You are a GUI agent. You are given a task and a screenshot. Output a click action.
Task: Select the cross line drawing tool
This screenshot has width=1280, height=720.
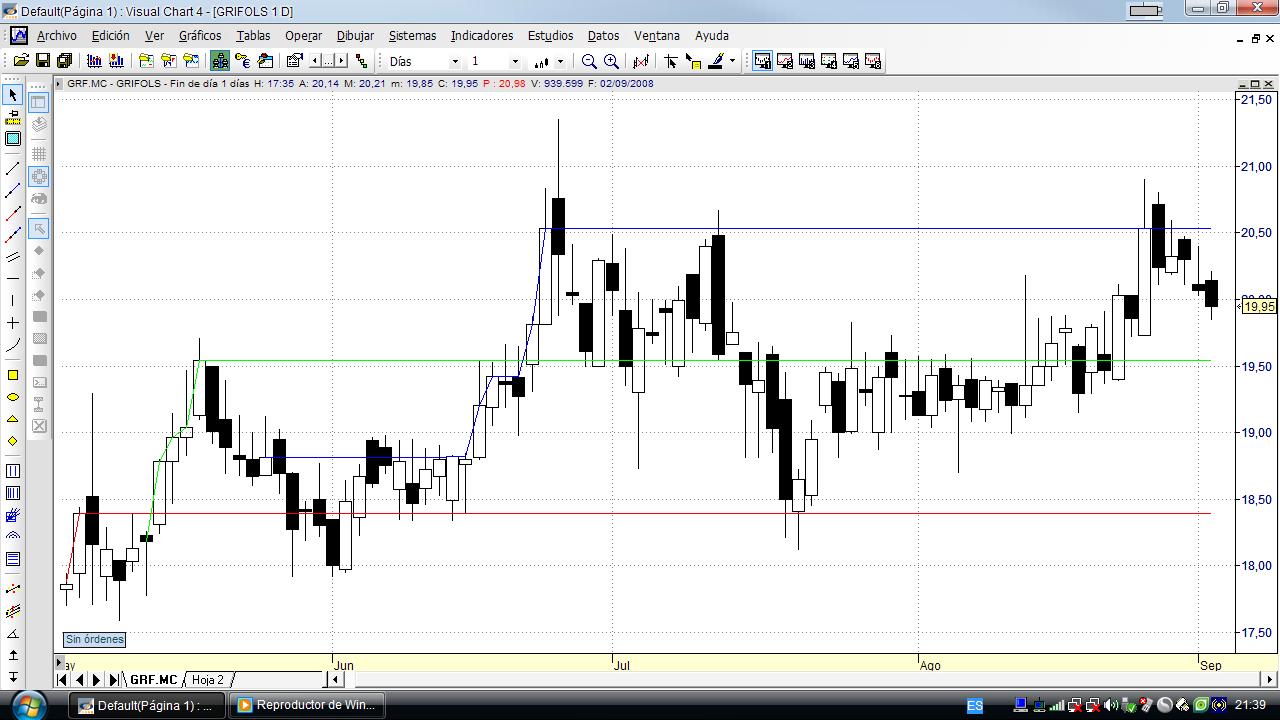tap(13, 323)
